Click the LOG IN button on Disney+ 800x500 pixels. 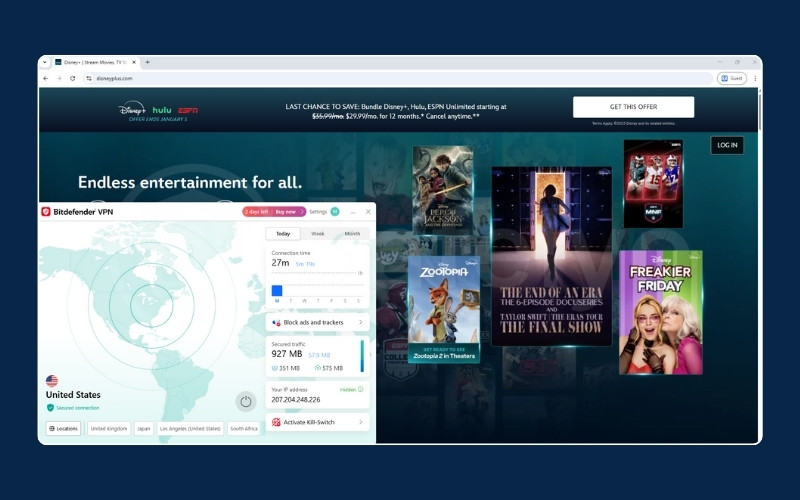[727, 145]
